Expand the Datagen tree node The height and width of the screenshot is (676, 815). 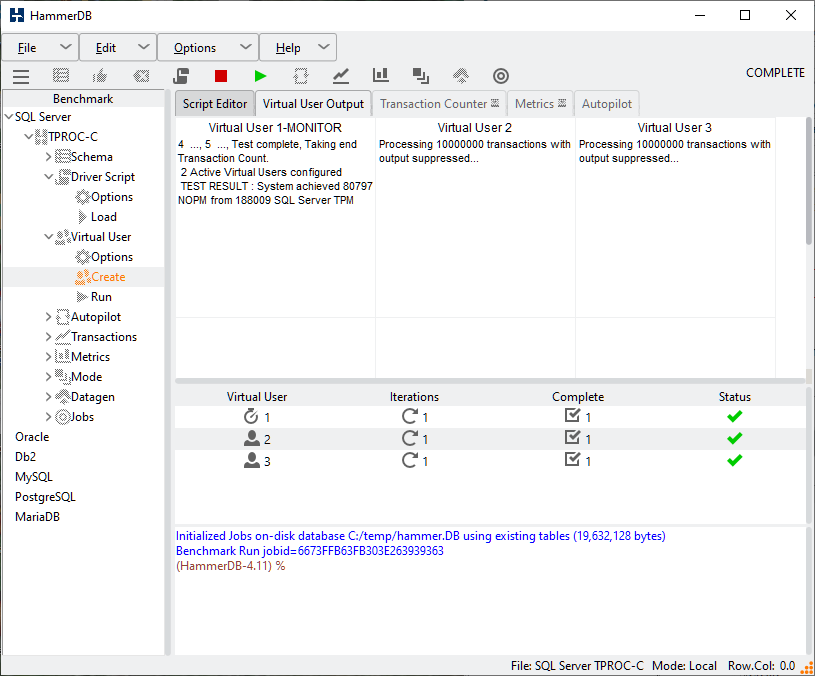48,396
